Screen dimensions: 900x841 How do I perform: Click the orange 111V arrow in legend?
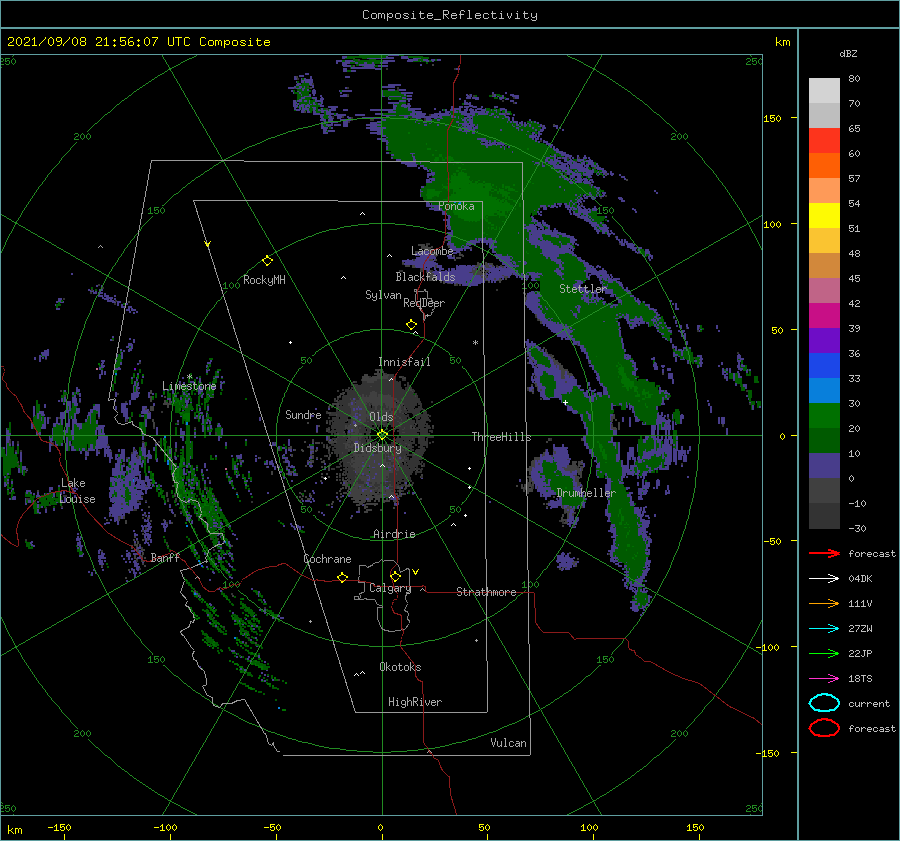pyautogui.click(x=824, y=603)
